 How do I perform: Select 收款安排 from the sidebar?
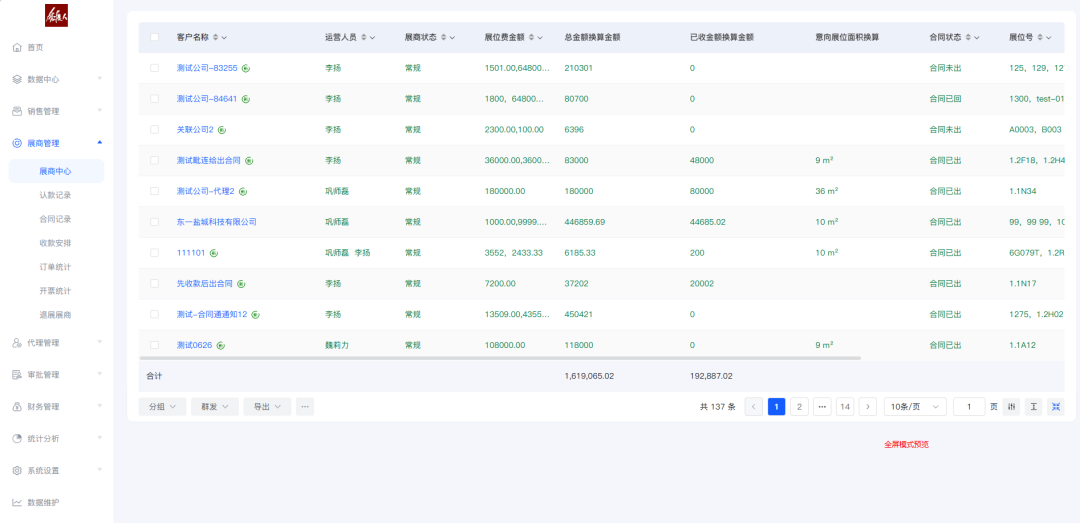pos(55,243)
